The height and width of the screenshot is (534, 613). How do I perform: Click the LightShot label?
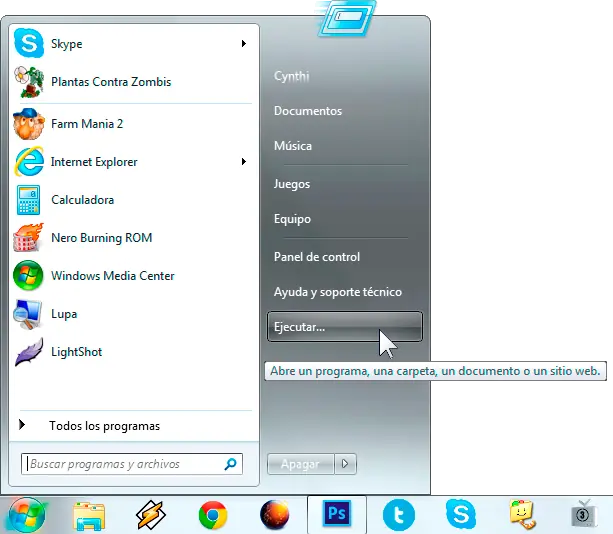pyautogui.click(x=76, y=352)
